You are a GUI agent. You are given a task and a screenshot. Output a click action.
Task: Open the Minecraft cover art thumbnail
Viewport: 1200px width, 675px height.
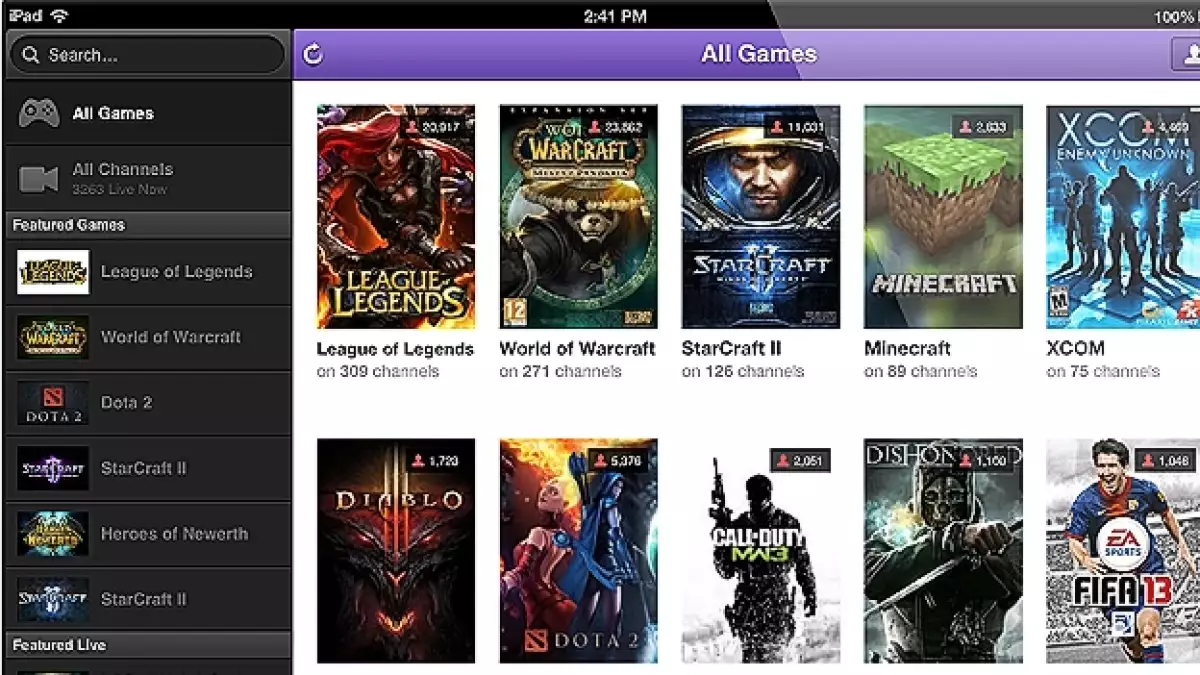click(x=943, y=217)
